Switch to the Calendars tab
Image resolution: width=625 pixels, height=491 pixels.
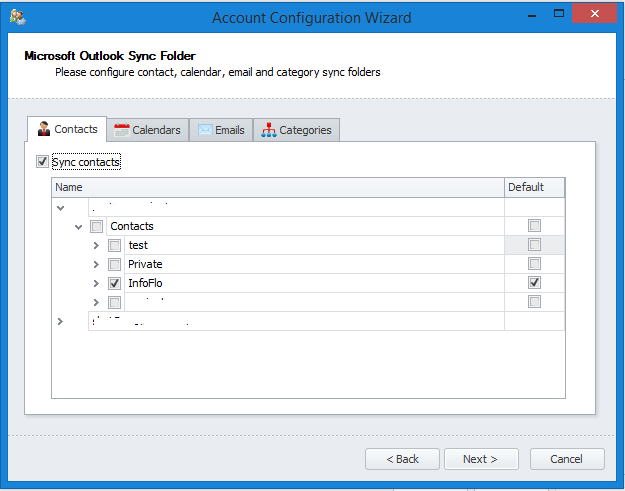click(x=147, y=130)
